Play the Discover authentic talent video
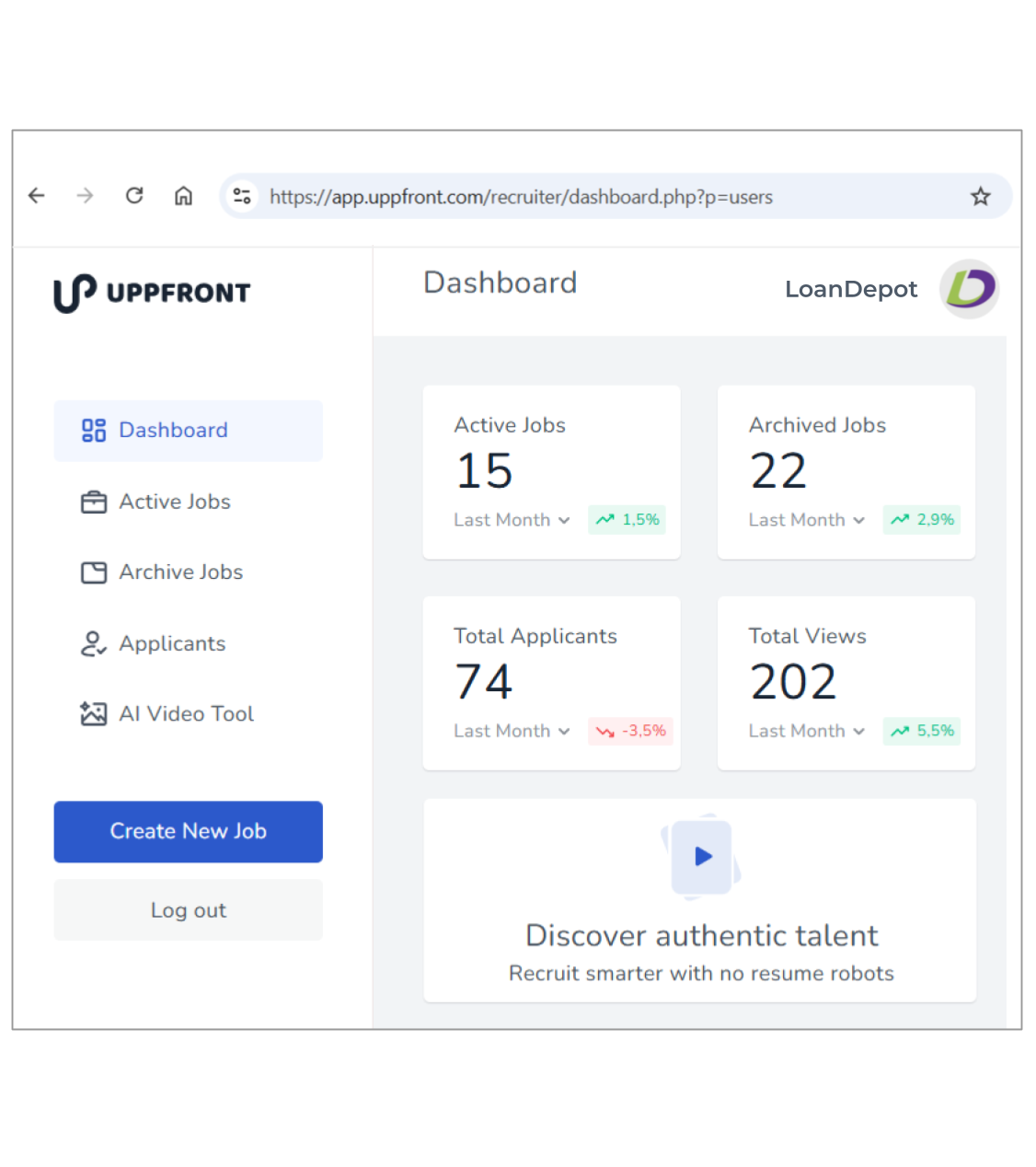Viewport: 1036px width, 1167px height. 702,857
